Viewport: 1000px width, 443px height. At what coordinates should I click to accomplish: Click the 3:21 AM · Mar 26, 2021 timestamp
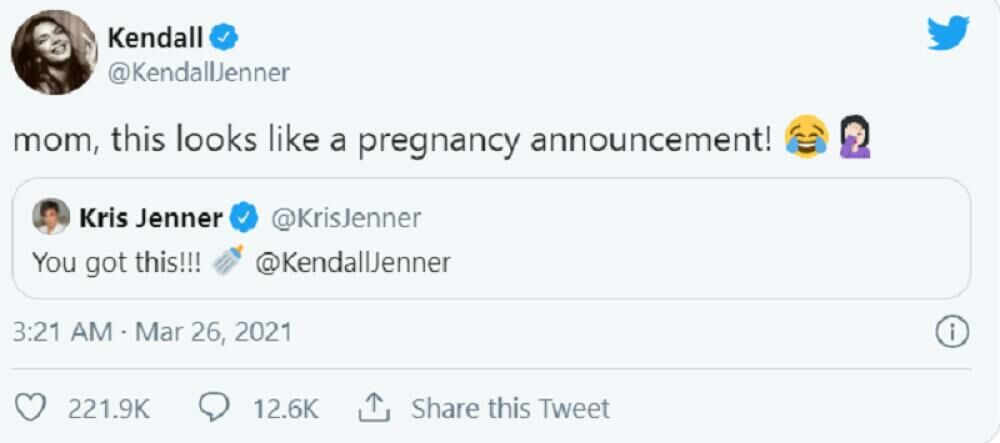[x=151, y=332]
